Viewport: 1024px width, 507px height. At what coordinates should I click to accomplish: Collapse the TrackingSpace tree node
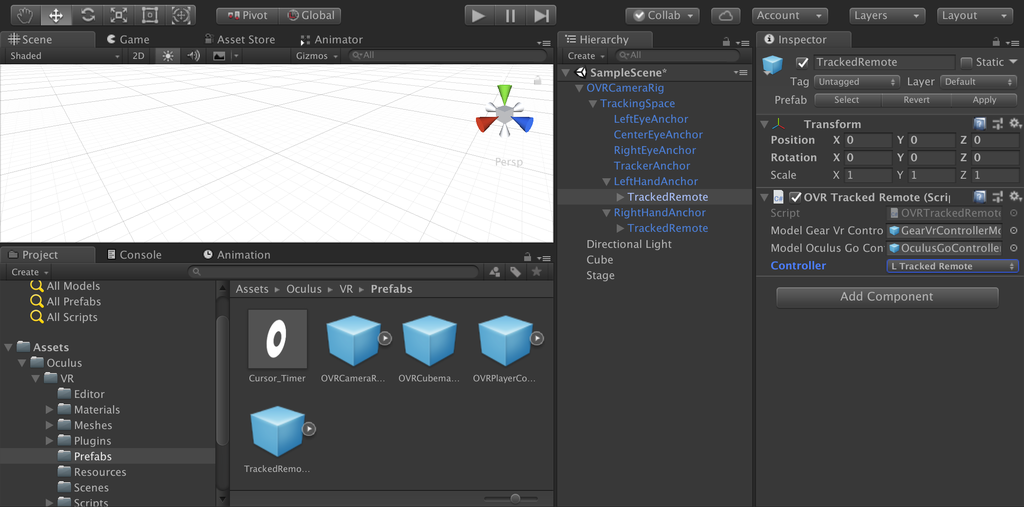(593, 104)
